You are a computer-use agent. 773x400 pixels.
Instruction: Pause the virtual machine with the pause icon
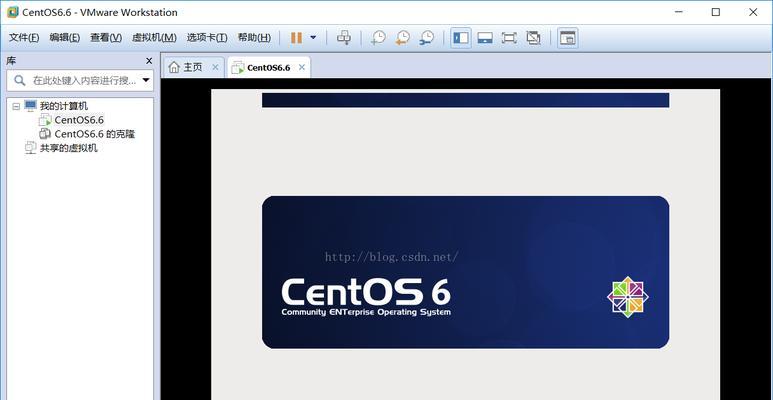tap(296, 38)
